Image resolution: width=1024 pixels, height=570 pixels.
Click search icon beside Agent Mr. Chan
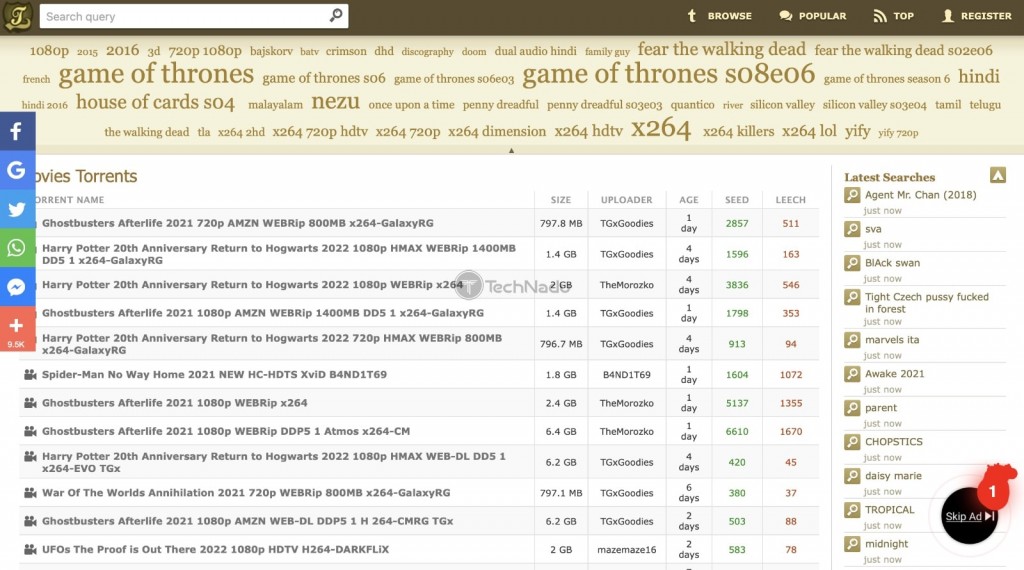pyautogui.click(x=852, y=195)
